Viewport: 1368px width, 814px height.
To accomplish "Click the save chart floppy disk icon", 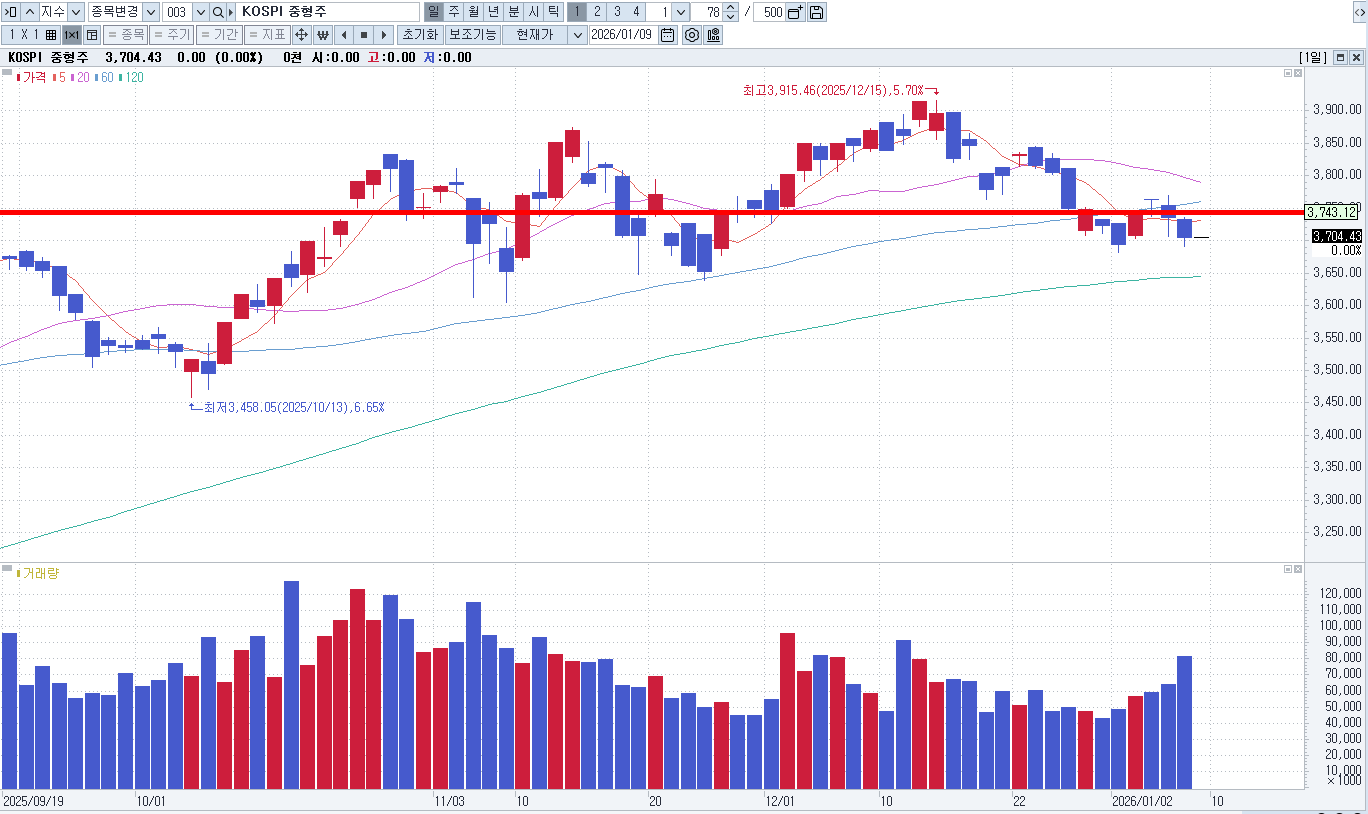I will point(817,12).
